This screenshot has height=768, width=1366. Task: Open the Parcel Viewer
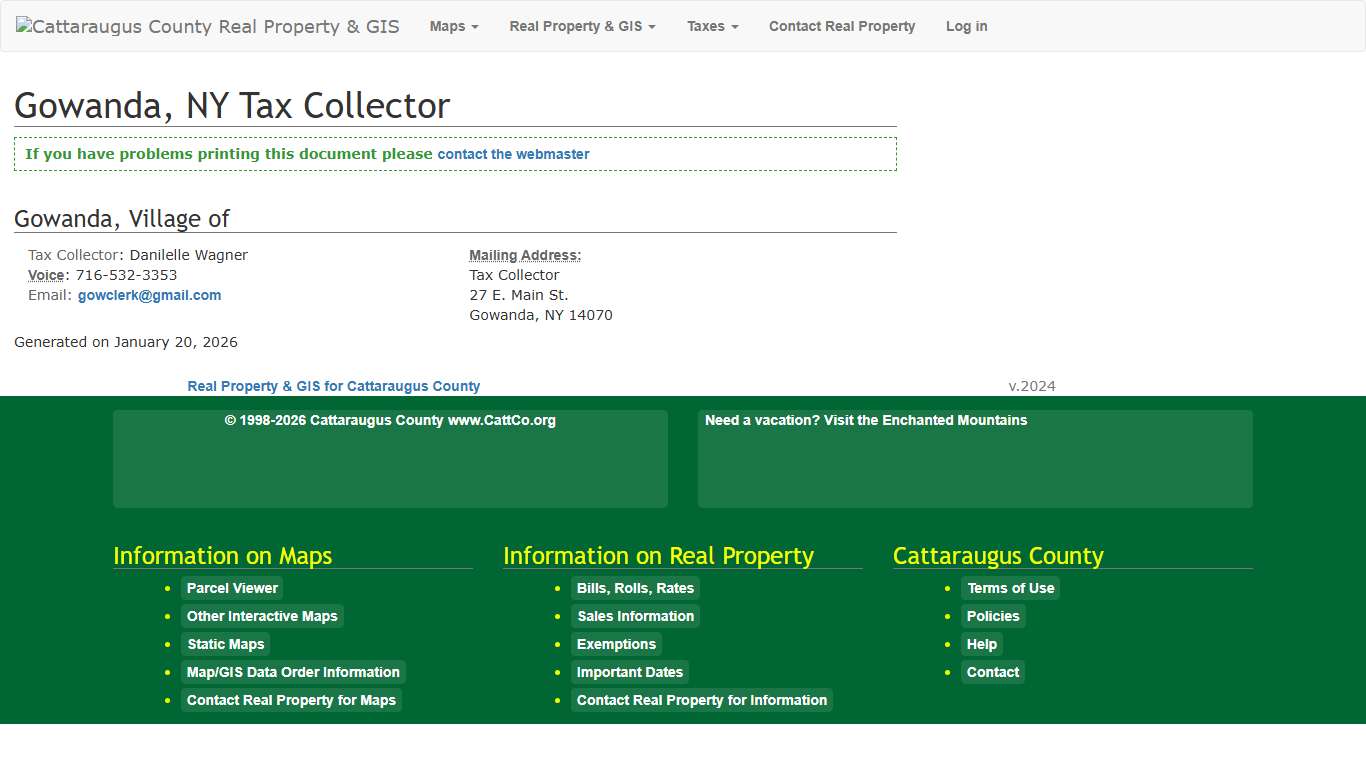232,588
